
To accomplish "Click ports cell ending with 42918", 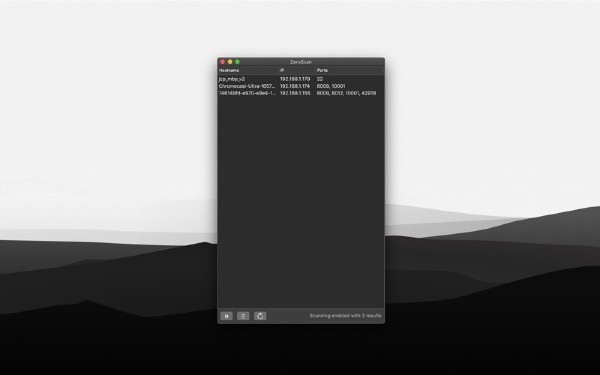I will point(346,93).
